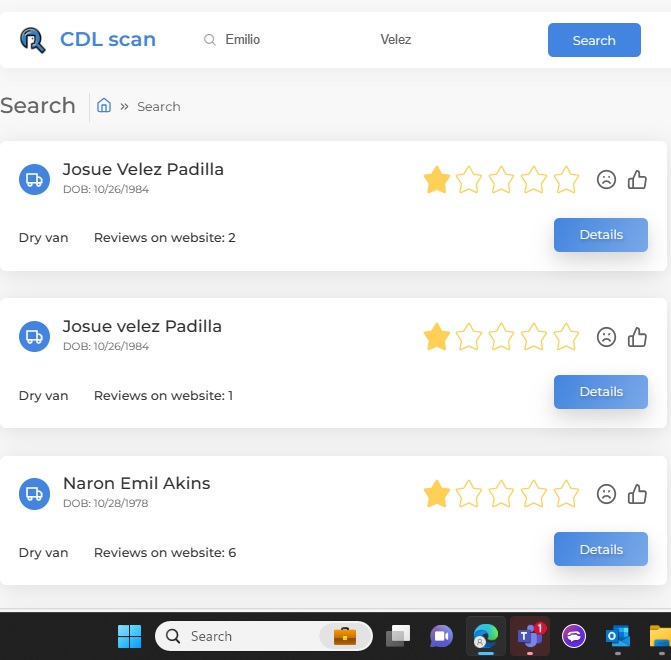Set three-star rating for Naron Emil Akins

[501, 494]
